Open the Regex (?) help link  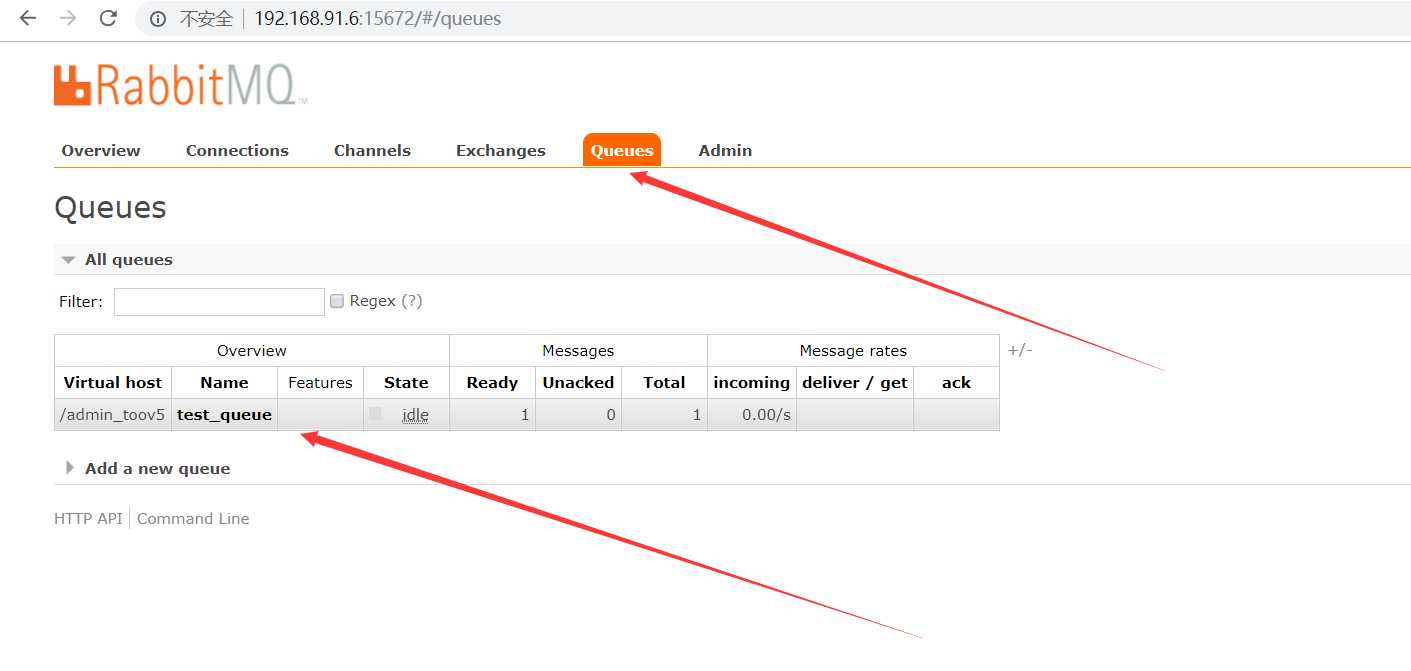click(x=412, y=301)
